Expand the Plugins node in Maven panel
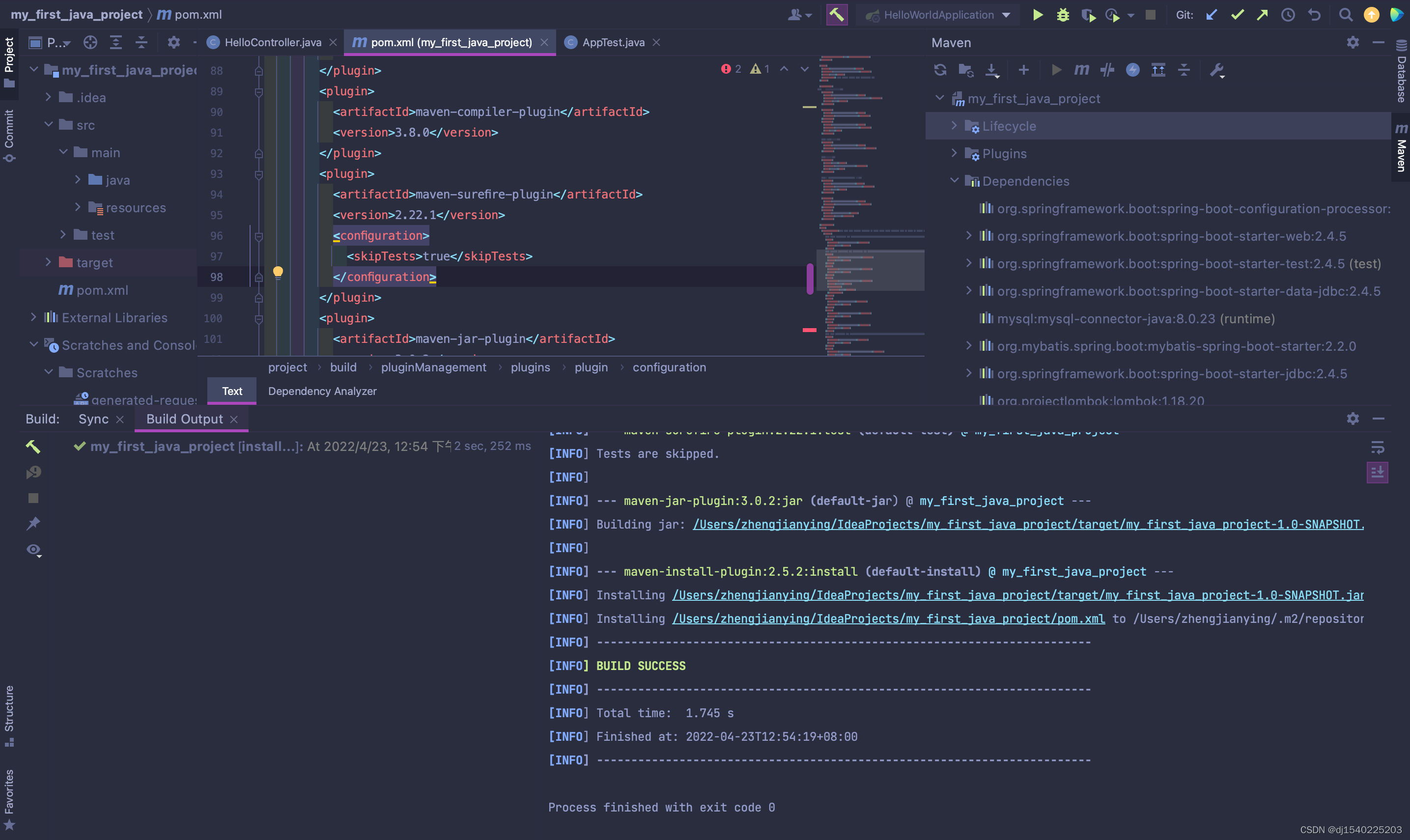This screenshot has height=840, width=1410. (955, 153)
